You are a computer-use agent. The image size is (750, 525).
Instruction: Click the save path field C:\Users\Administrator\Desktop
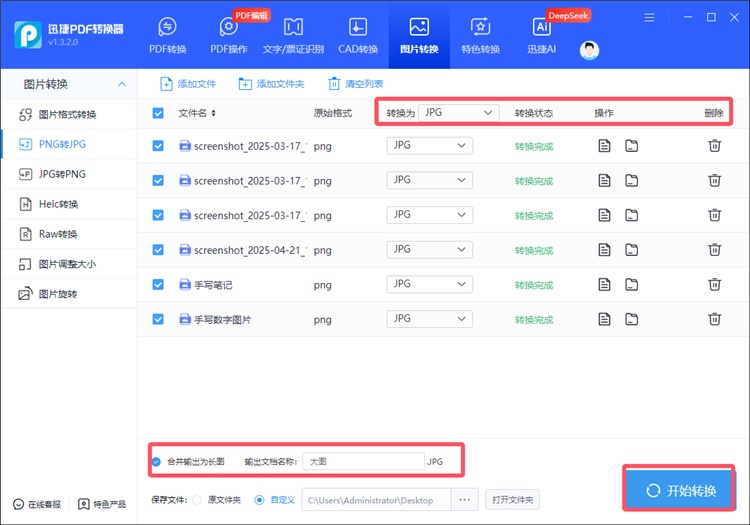tap(376, 500)
